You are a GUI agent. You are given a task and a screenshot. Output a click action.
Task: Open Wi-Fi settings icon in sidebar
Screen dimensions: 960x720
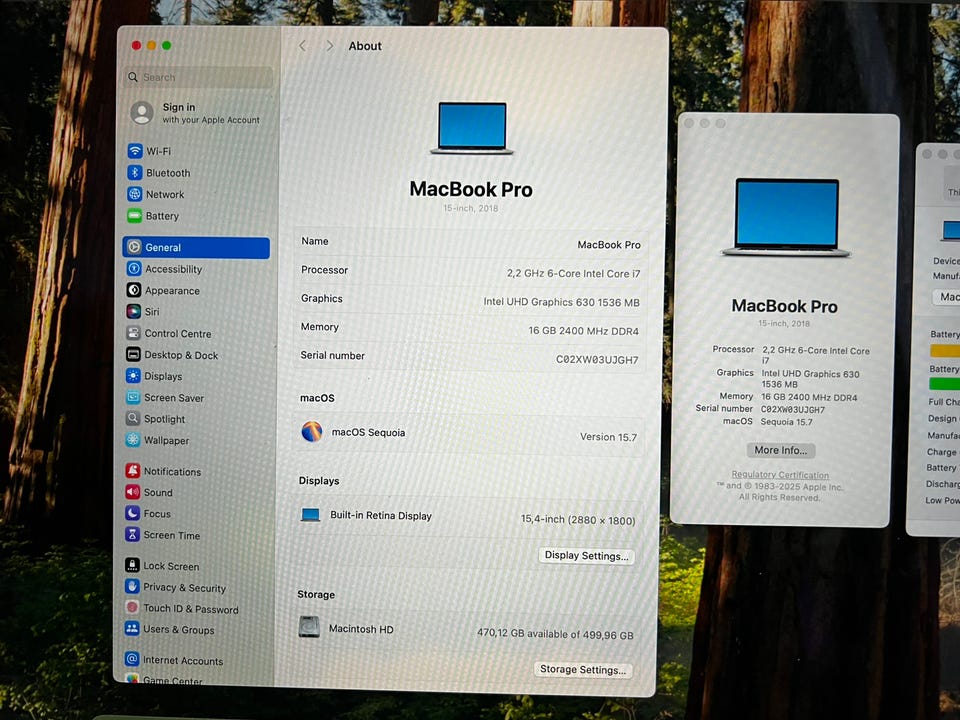(135, 151)
